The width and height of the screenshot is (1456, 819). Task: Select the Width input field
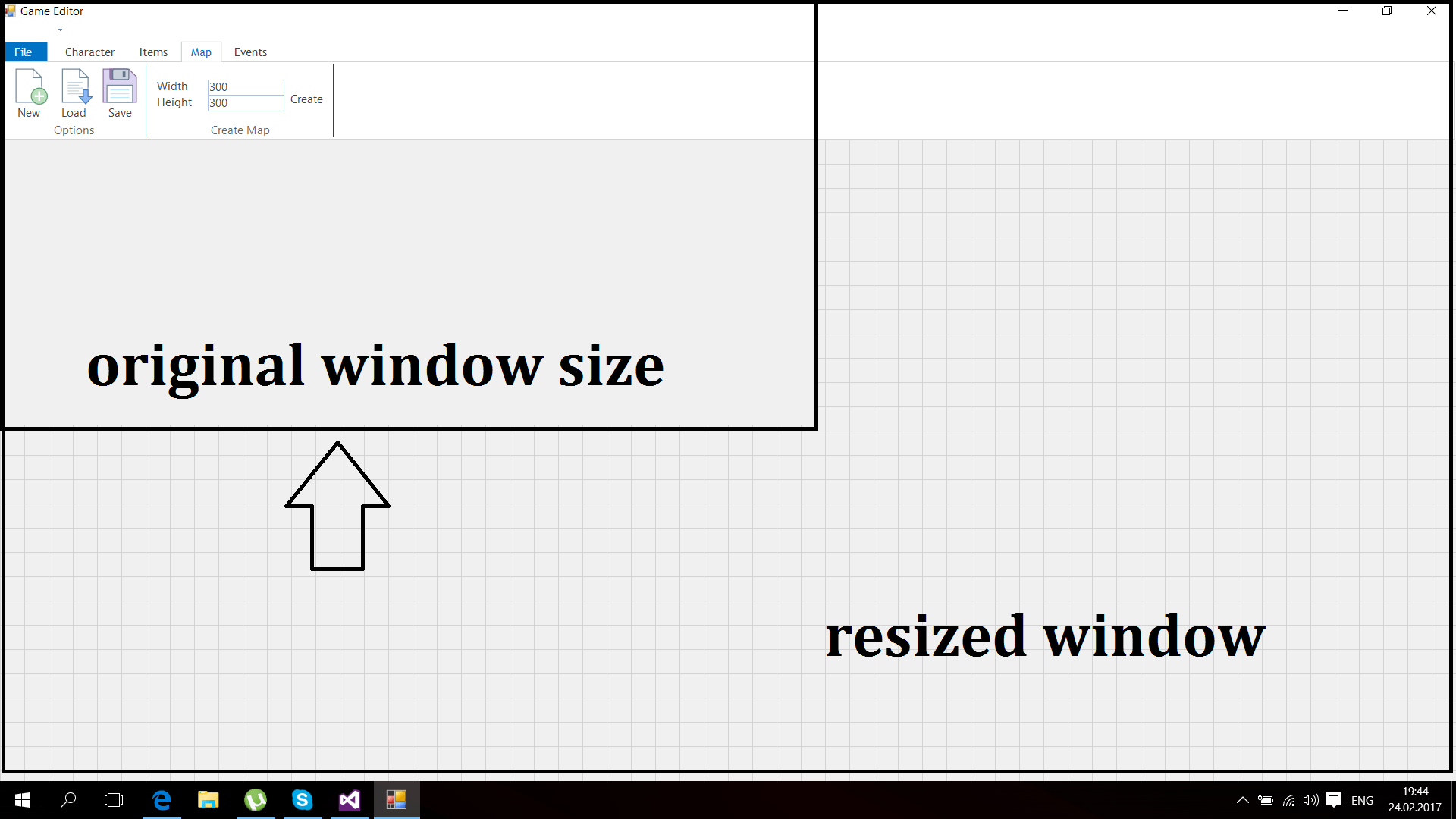tap(245, 86)
